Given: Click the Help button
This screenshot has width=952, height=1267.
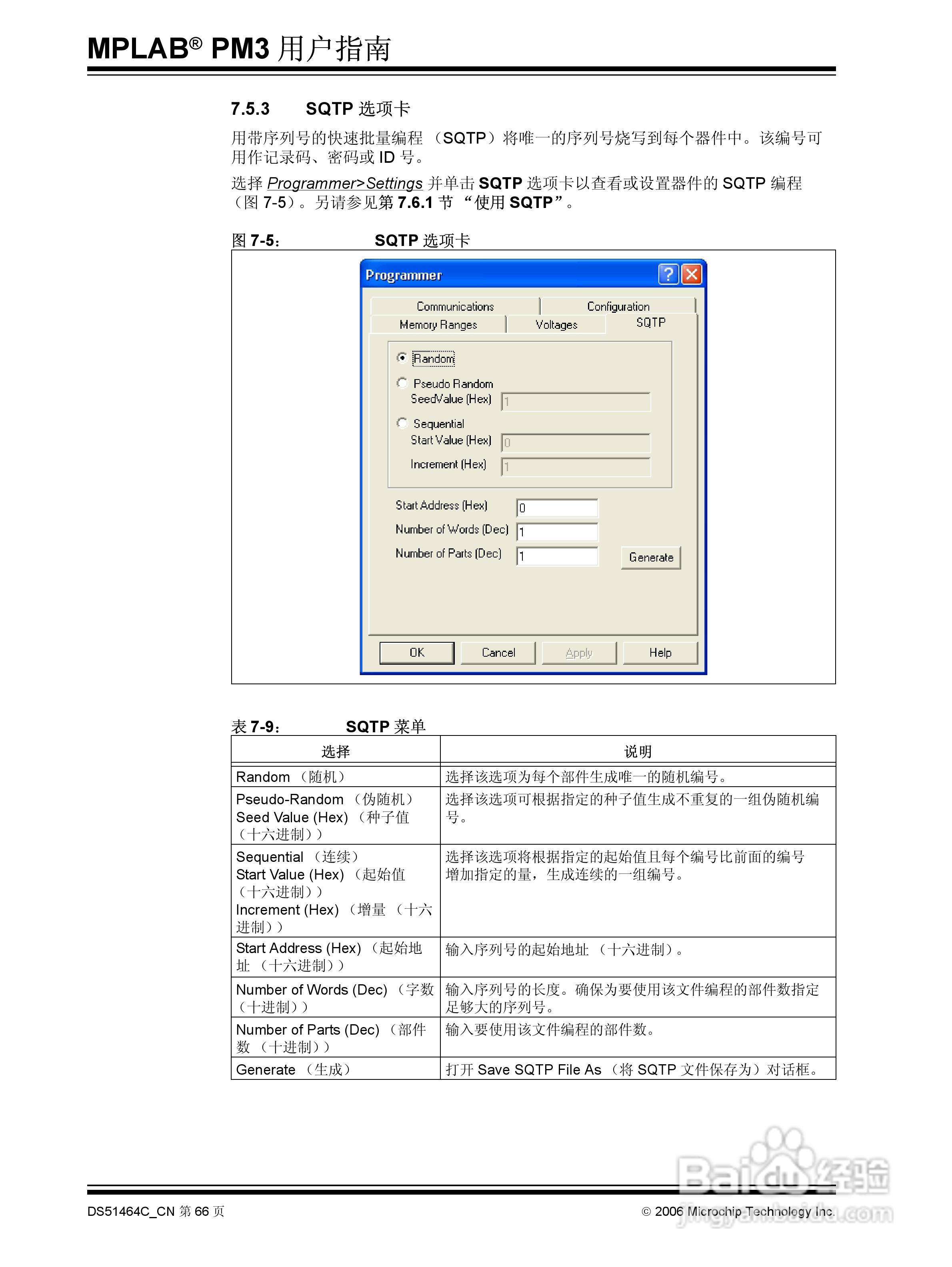Looking at the screenshot, I should [660, 652].
